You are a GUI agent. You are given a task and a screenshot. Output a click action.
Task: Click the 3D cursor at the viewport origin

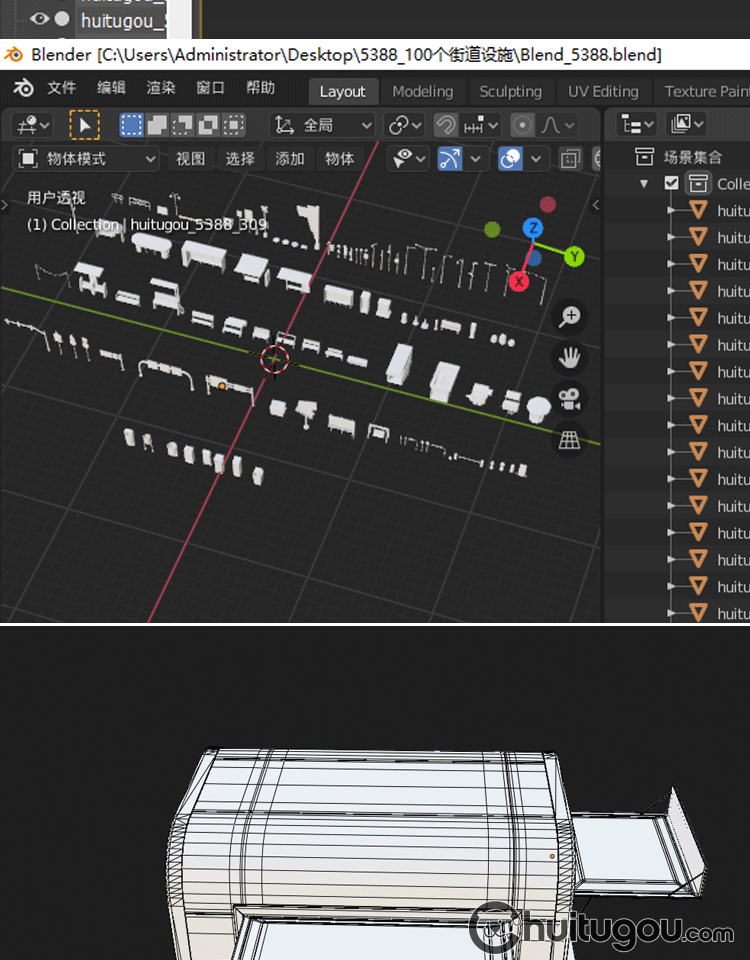275,357
